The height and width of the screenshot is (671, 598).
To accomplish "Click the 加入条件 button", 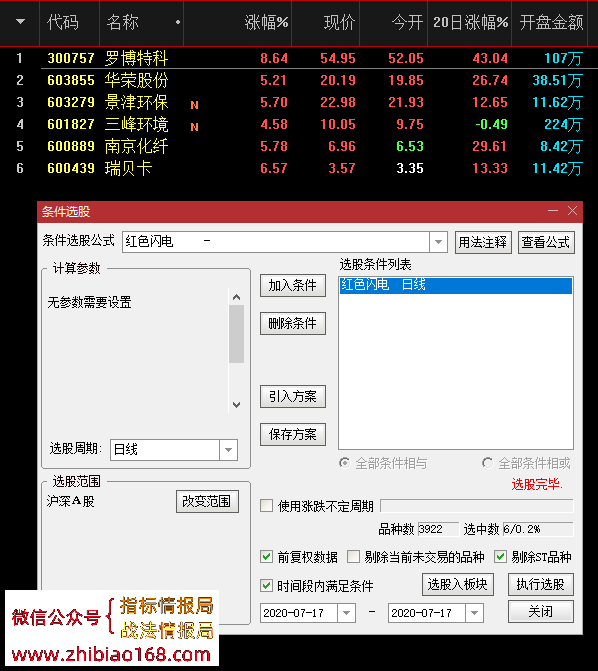I will coord(293,285).
